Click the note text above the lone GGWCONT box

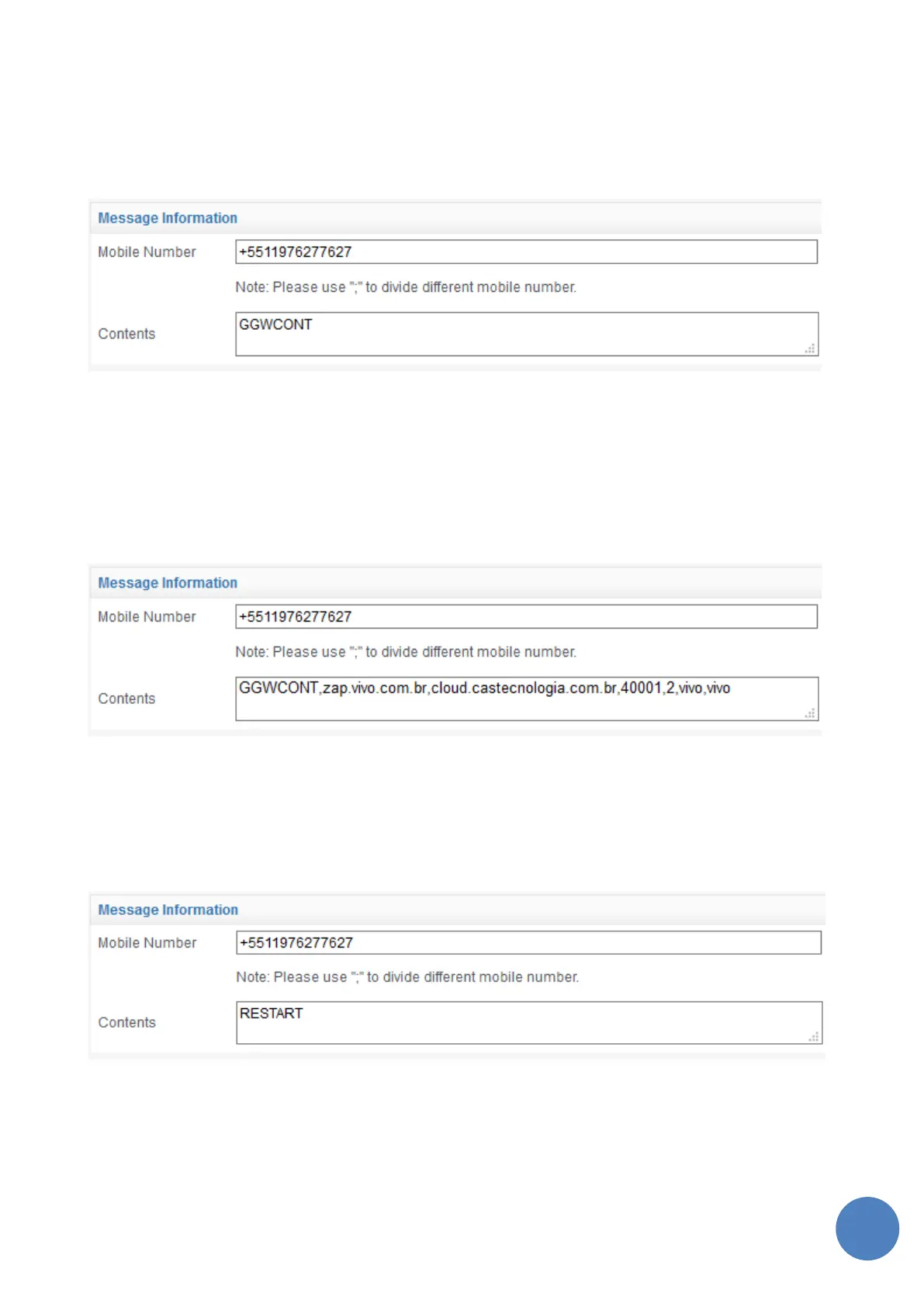point(406,287)
